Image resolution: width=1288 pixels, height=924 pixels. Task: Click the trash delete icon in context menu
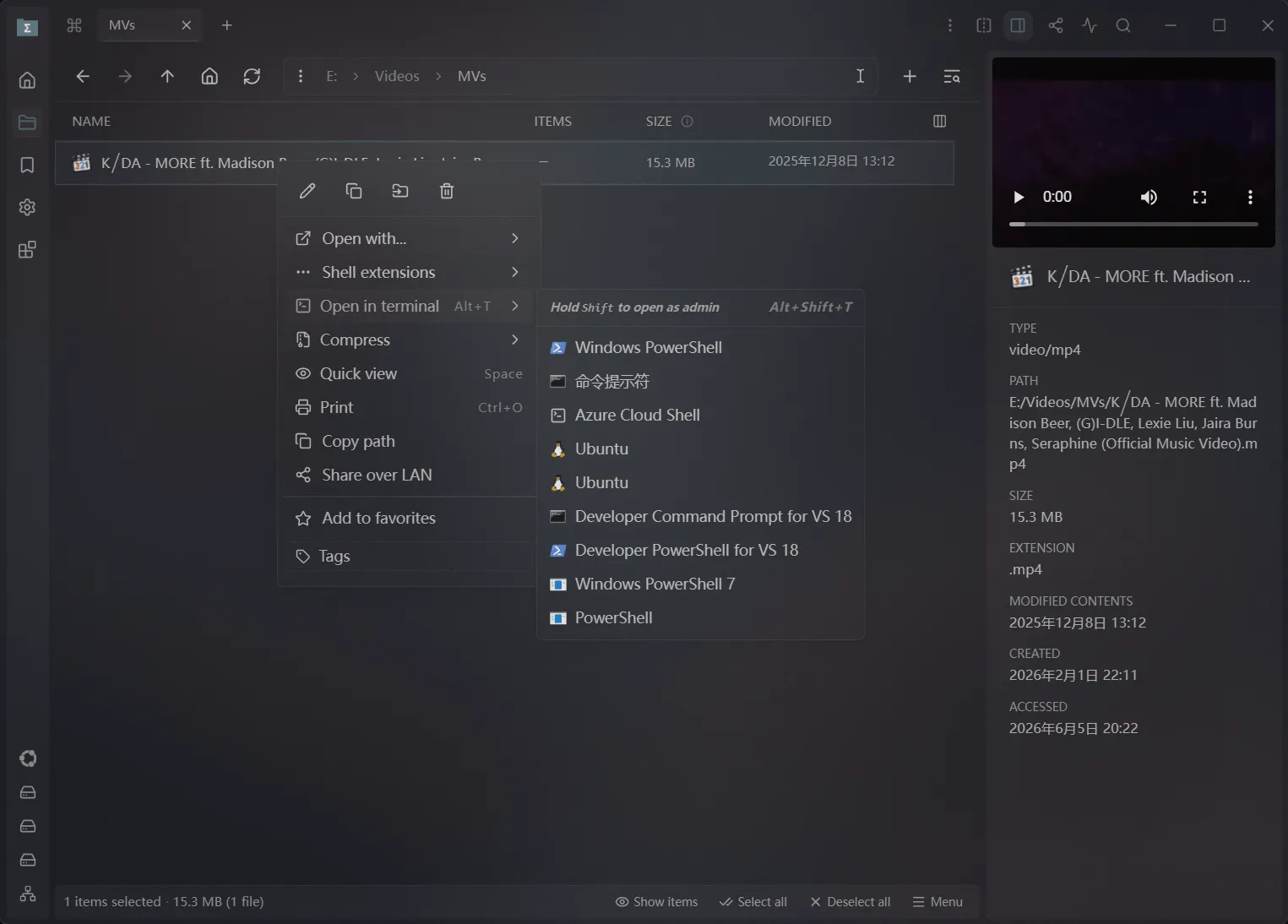447,191
